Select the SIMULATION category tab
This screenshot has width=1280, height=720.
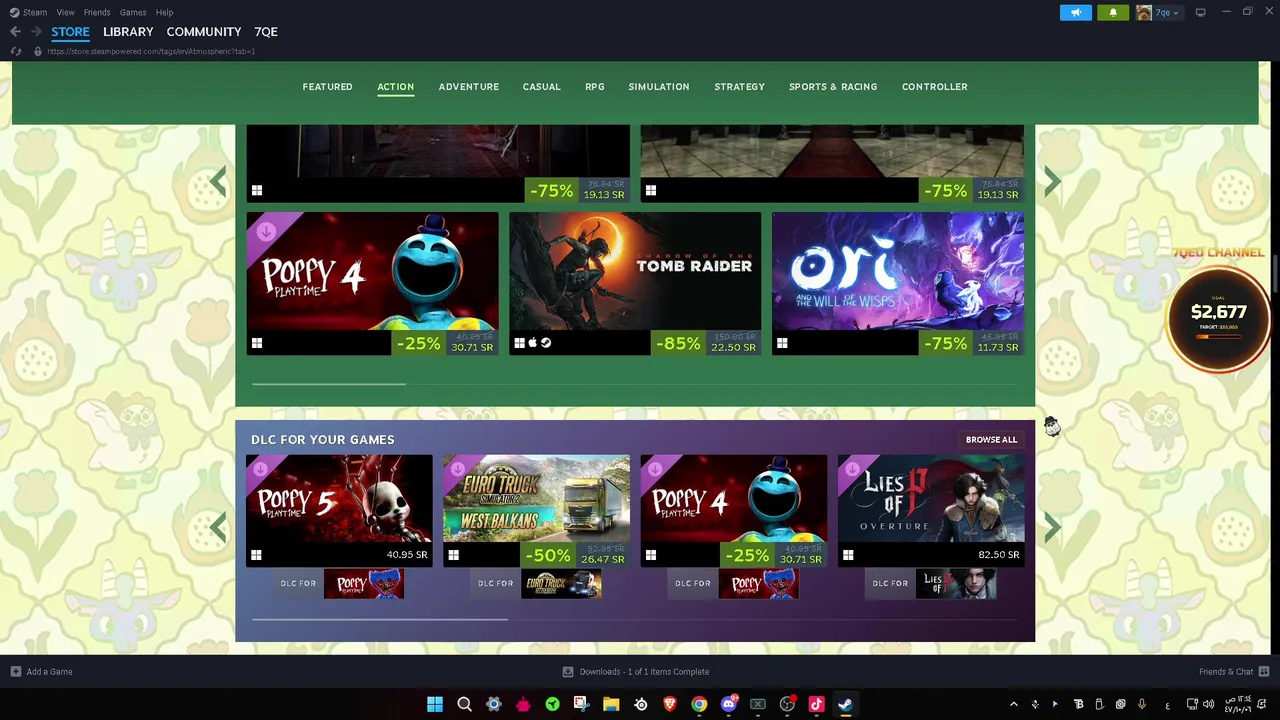658,87
